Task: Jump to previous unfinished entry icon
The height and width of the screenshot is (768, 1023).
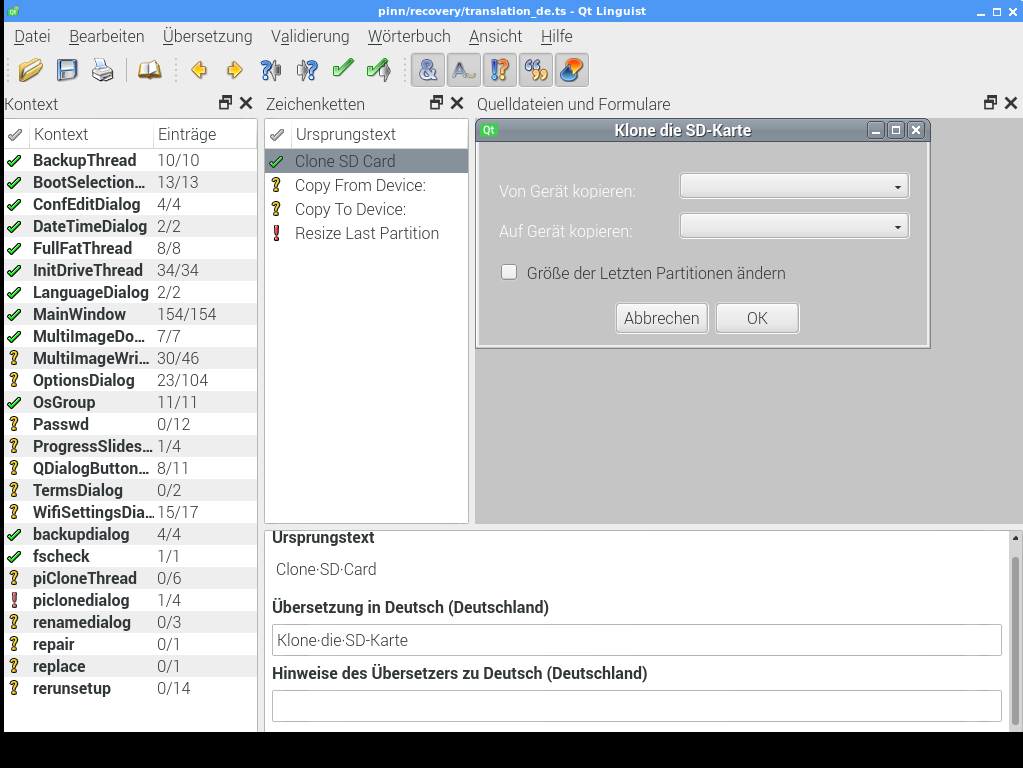Action: (271, 70)
